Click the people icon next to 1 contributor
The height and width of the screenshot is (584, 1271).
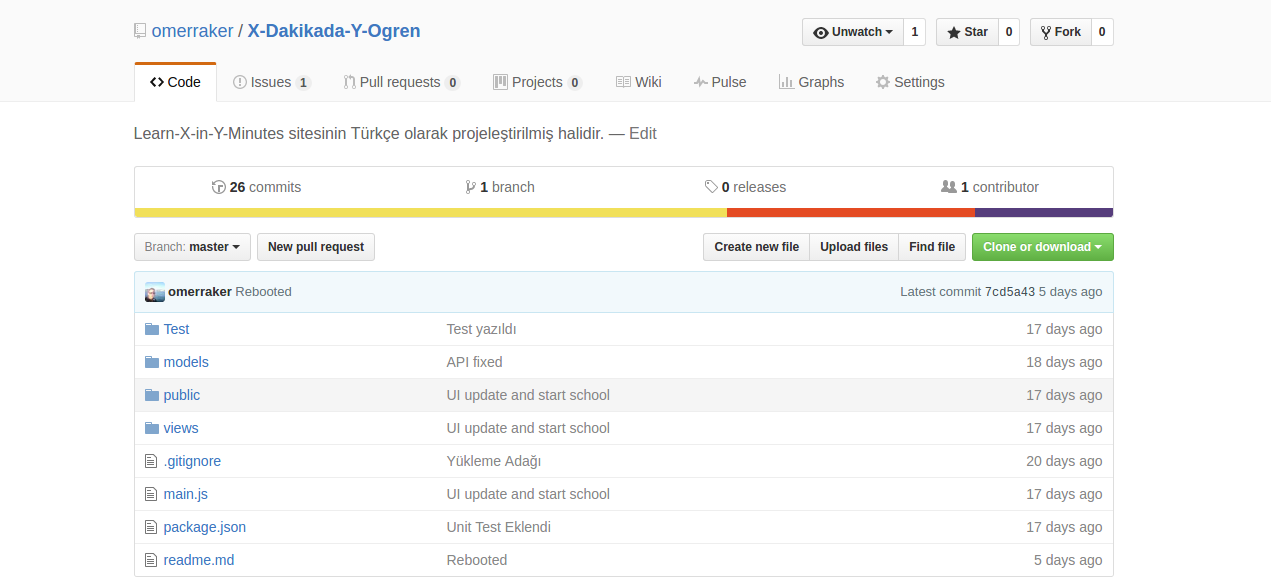click(x=949, y=187)
